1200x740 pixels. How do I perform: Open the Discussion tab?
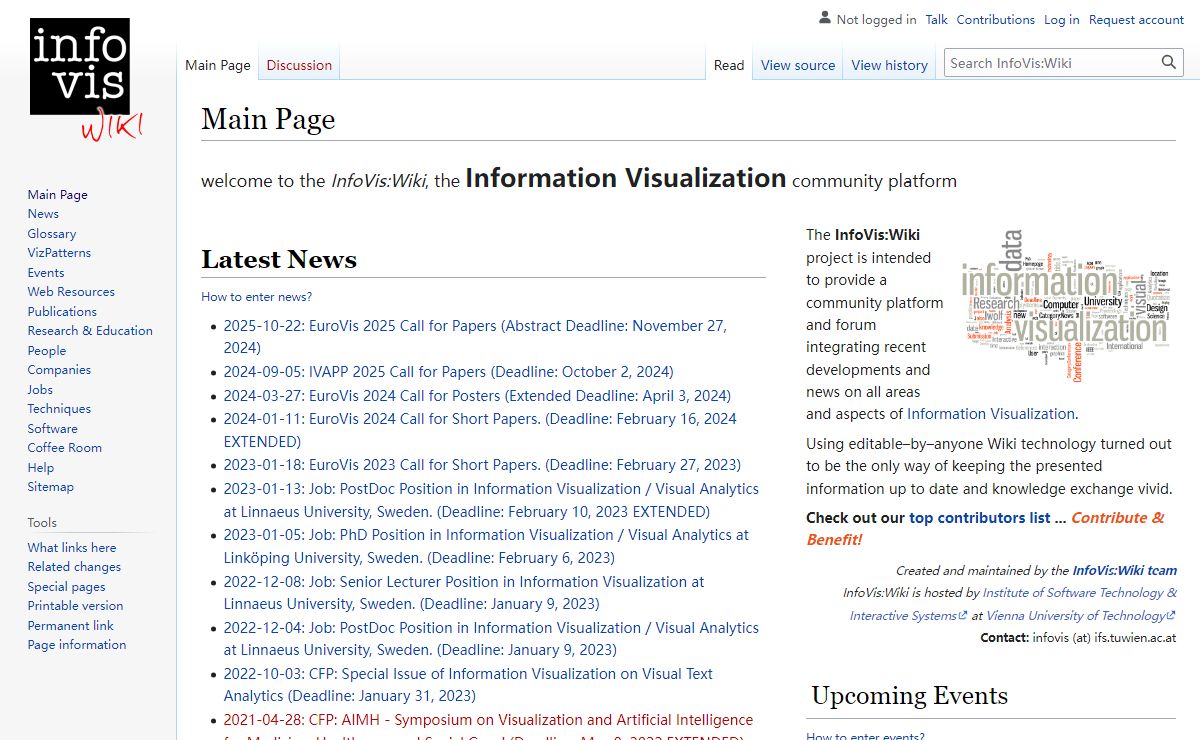click(x=299, y=65)
